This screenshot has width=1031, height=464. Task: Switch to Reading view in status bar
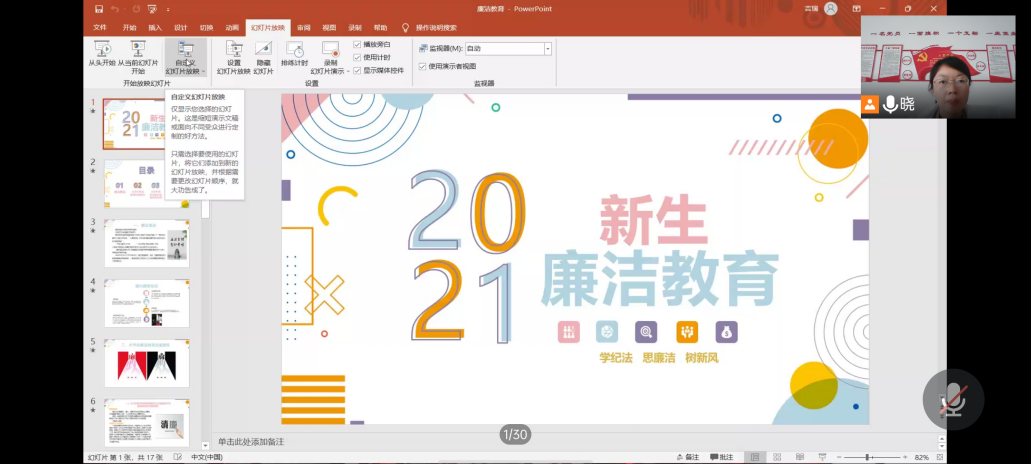(799, 457)
